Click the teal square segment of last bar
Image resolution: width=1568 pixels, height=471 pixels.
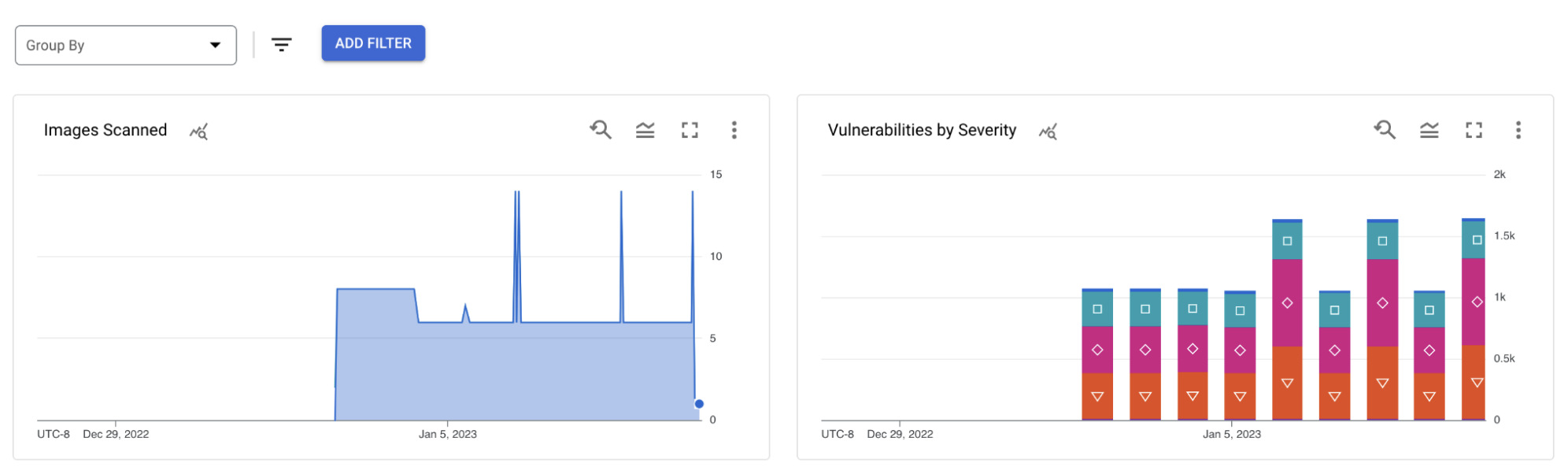1474,239
